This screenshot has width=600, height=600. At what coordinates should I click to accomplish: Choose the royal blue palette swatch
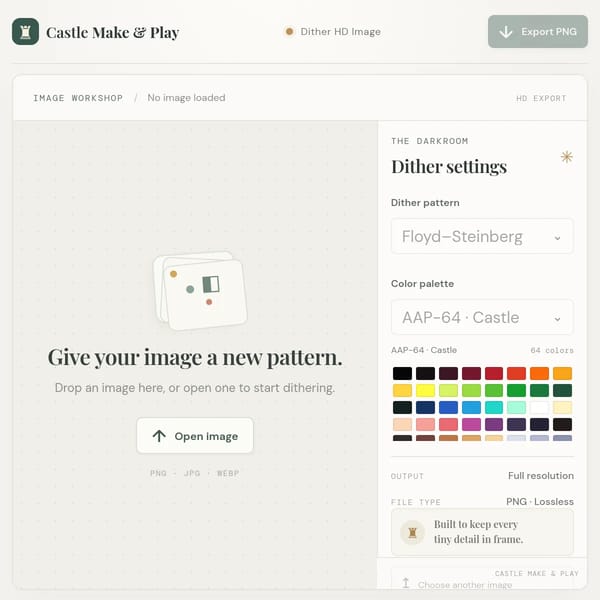coord(448,407)
